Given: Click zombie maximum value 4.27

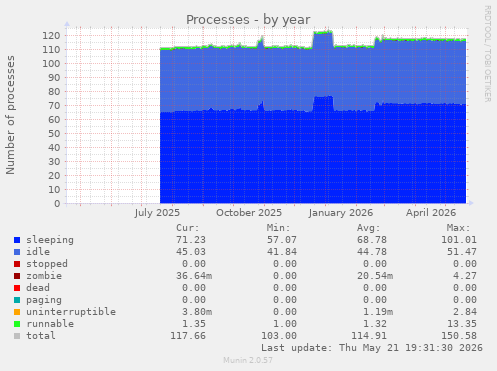Looking at the screenshot, I should tap(465, 276).
